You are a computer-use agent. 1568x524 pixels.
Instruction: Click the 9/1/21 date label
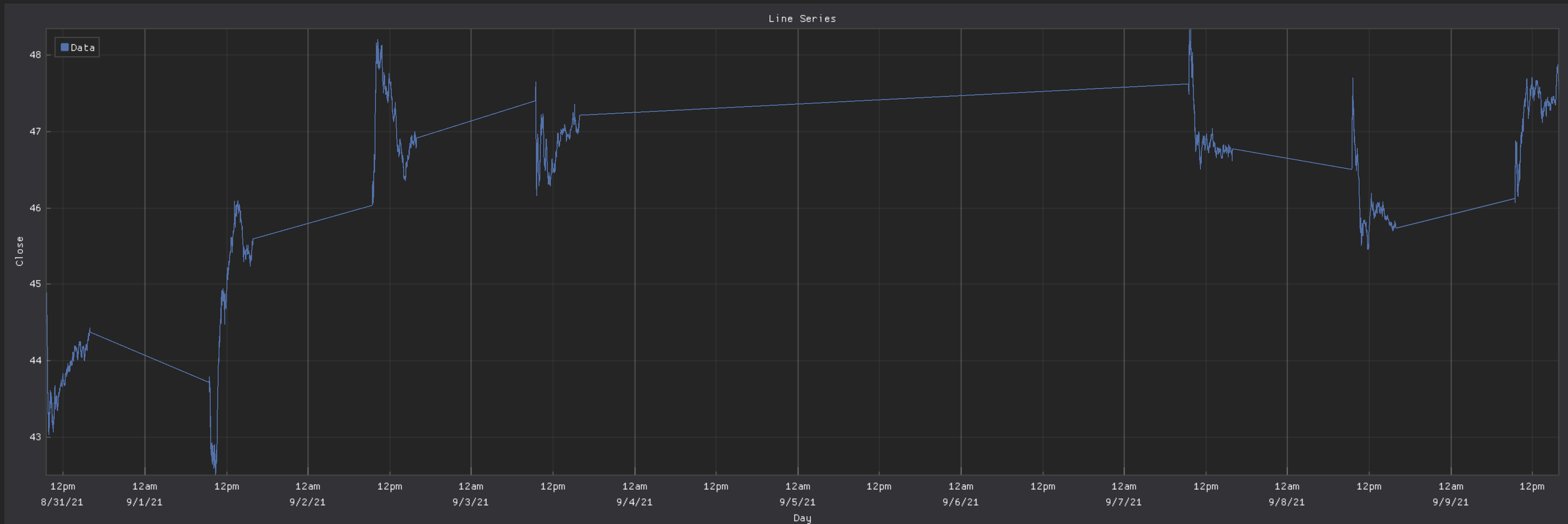[x=145, y=502]
